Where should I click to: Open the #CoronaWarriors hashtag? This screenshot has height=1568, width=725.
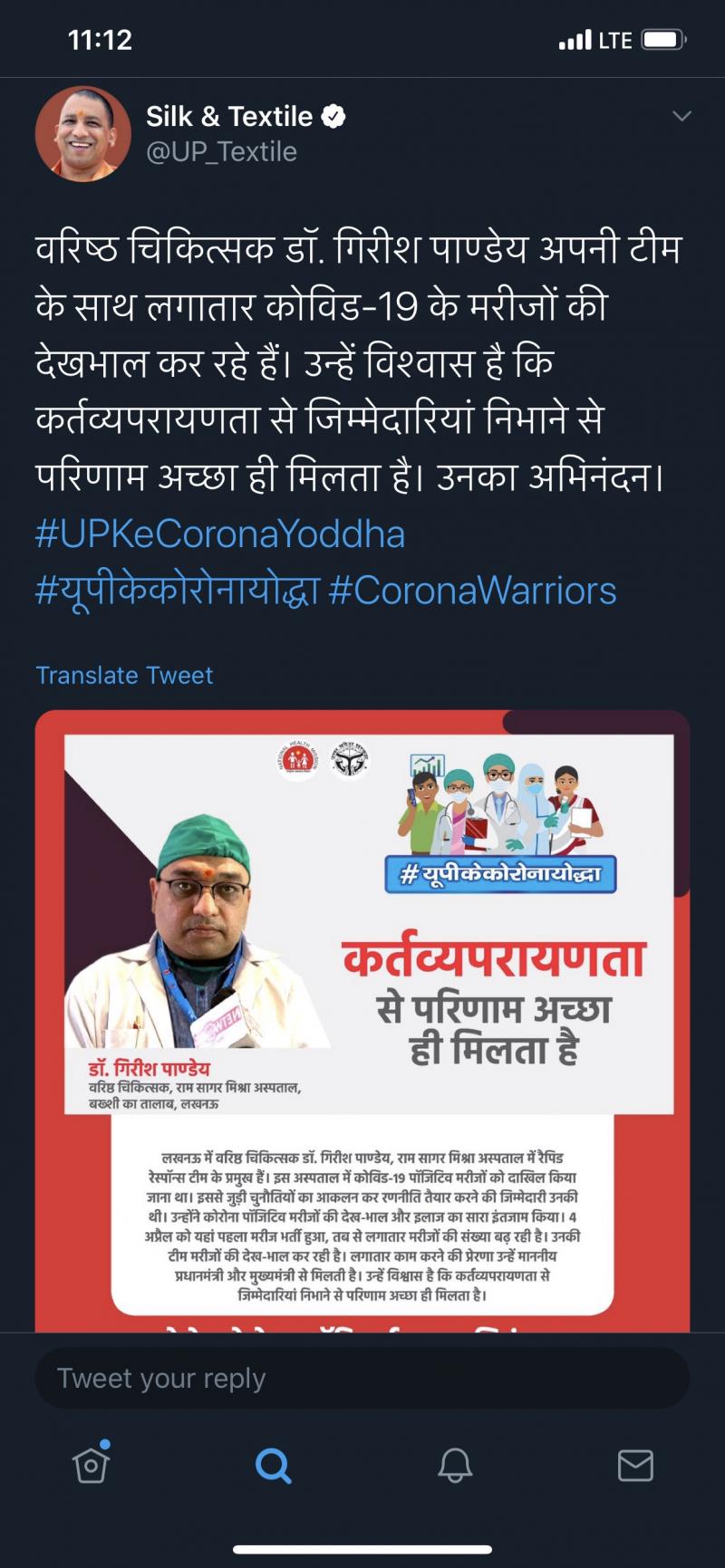click(472, 591)
